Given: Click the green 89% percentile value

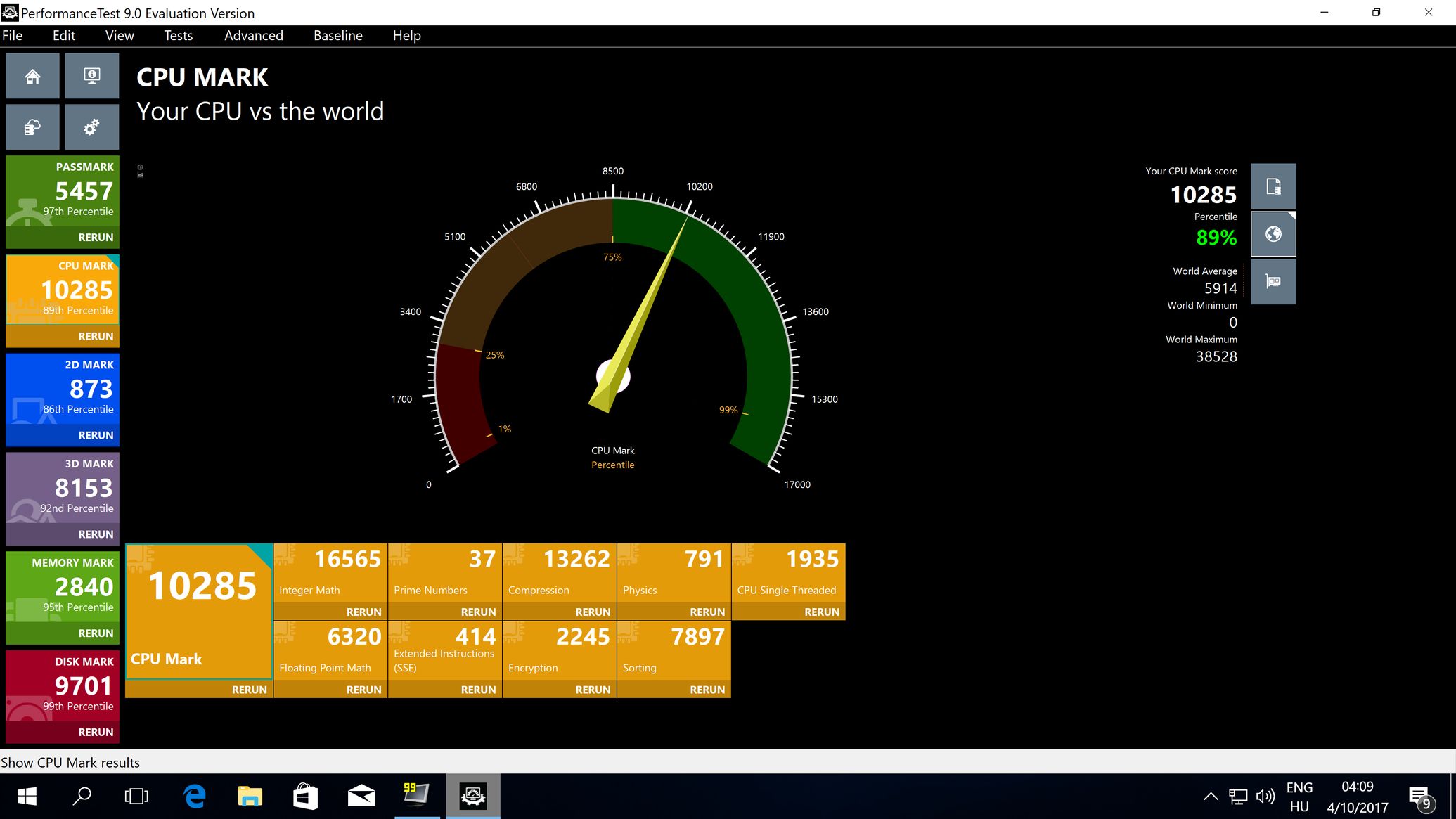Looking at the screenshot, I should tap(1216, 238).
